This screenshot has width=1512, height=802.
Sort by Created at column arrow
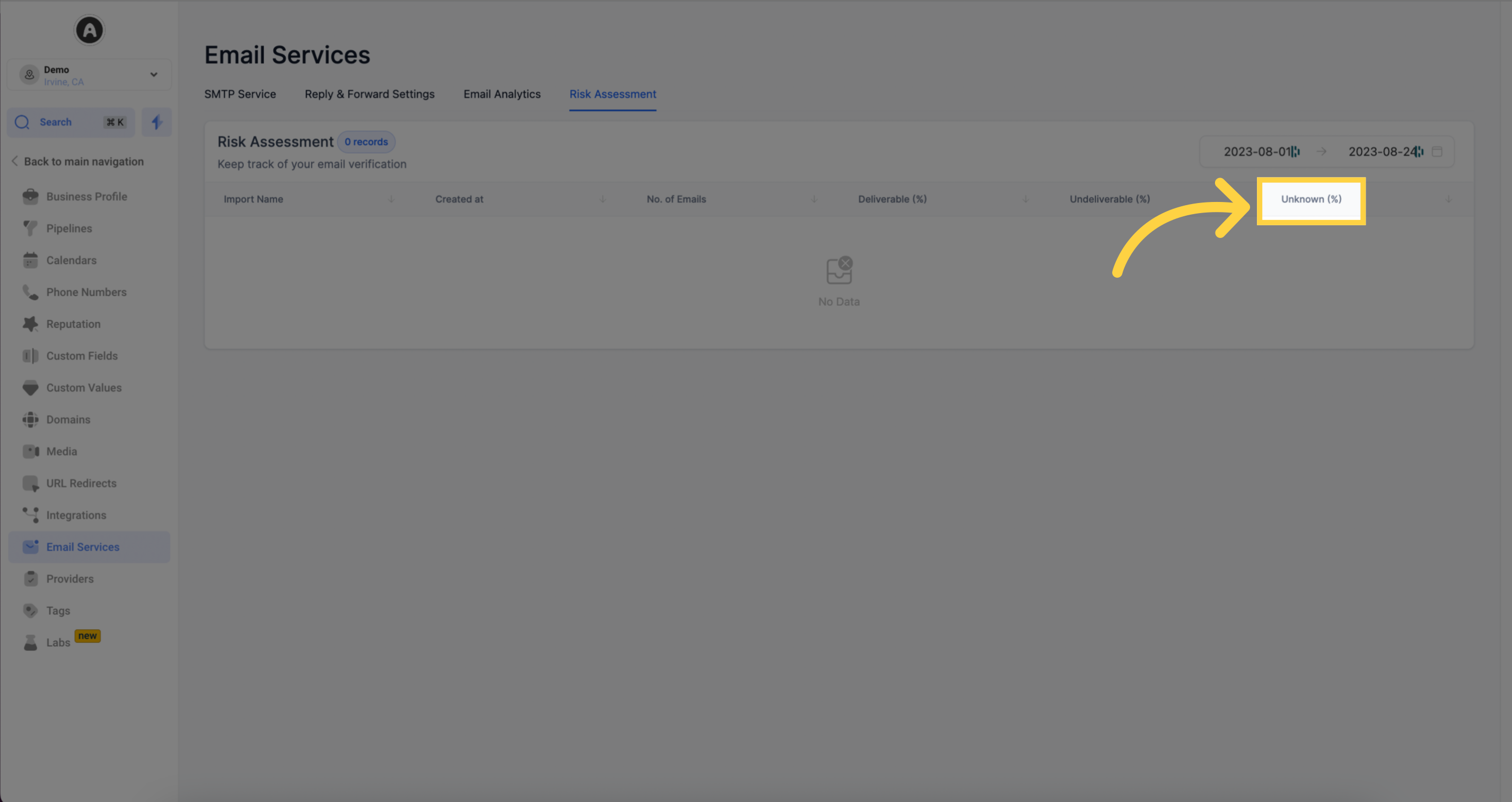tap(602, 199)
